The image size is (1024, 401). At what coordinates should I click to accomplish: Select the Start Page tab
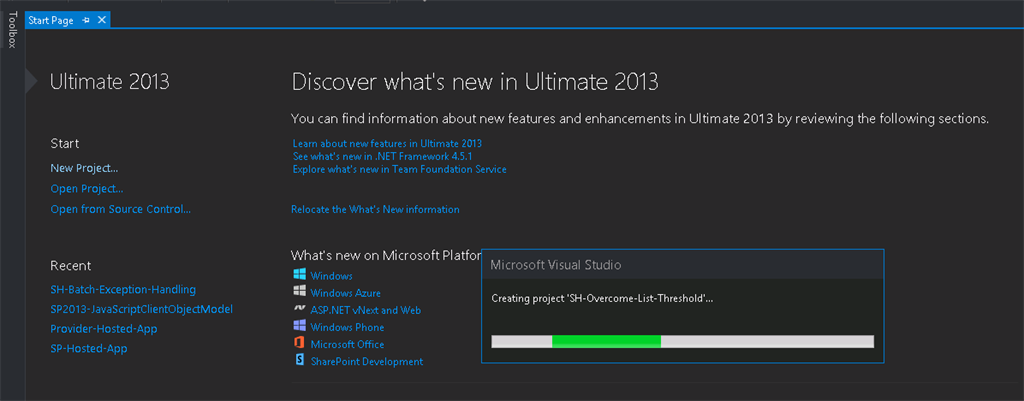[x=52, y=21]
